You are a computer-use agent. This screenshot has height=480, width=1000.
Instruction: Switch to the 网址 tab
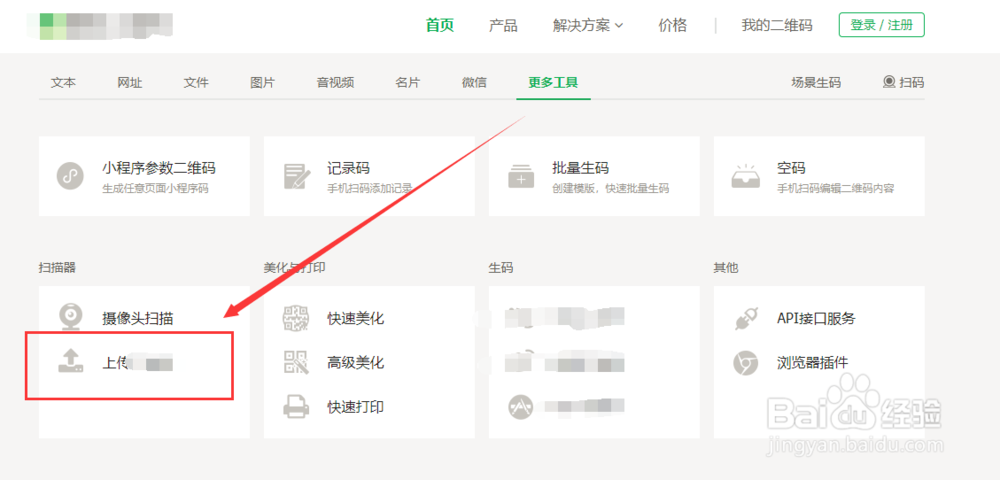pos(130,82)
